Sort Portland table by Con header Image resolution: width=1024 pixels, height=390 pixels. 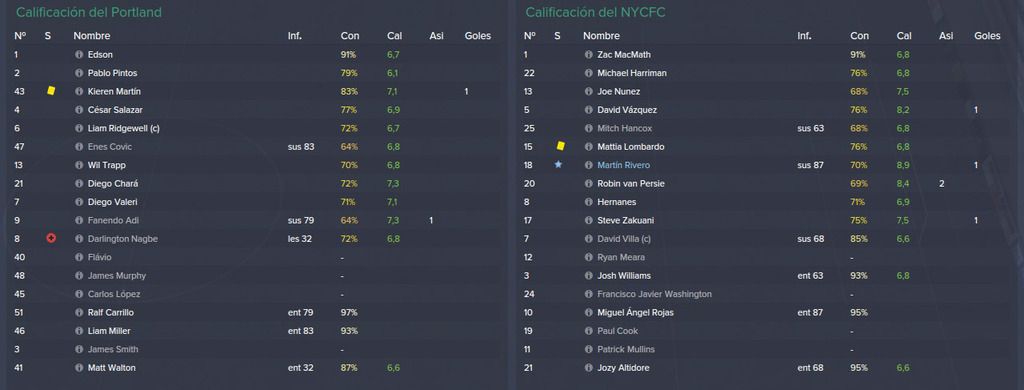click(x=349, y=36)
